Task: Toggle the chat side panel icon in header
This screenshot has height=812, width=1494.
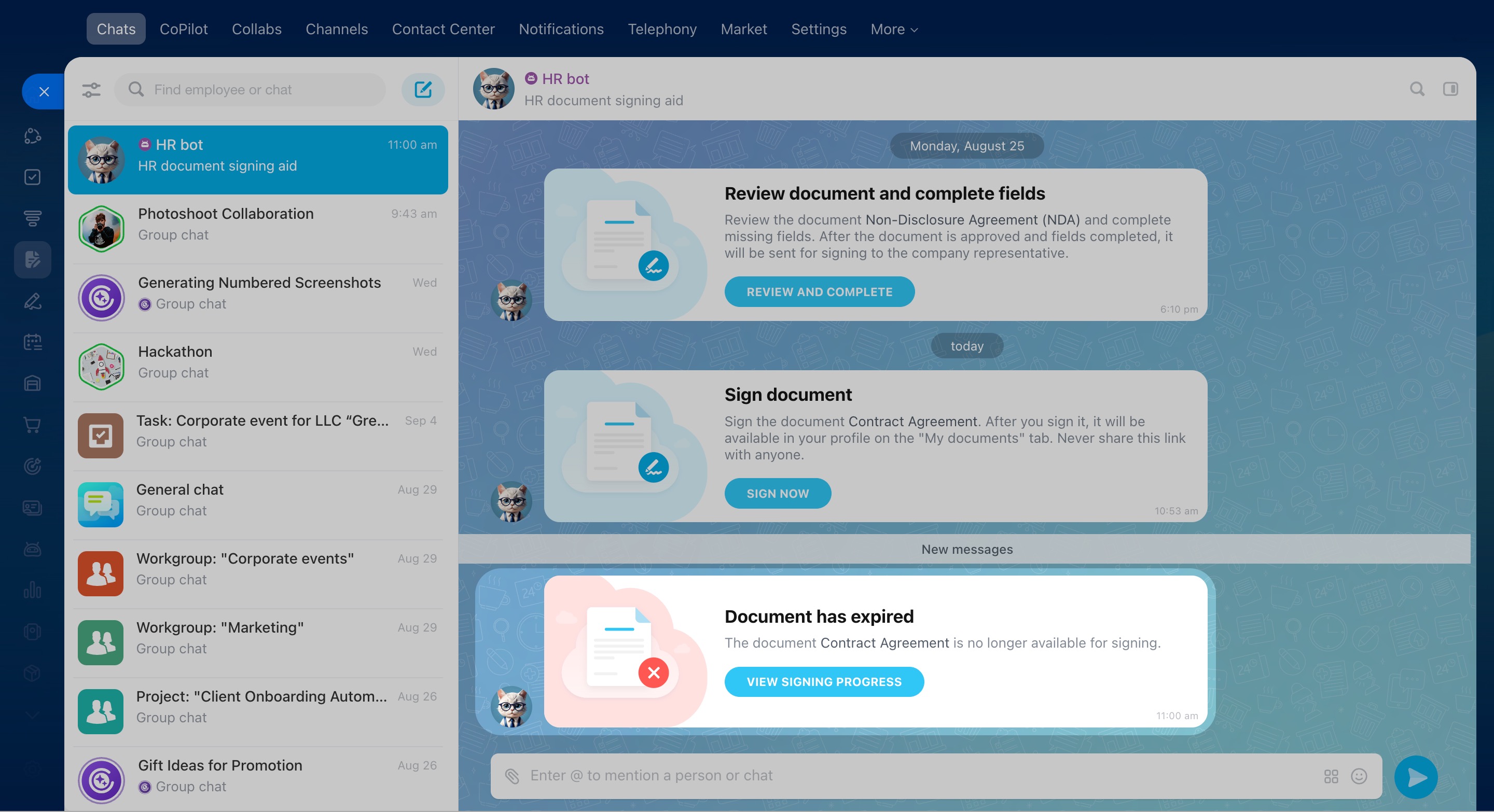Action: [1450, 89]
